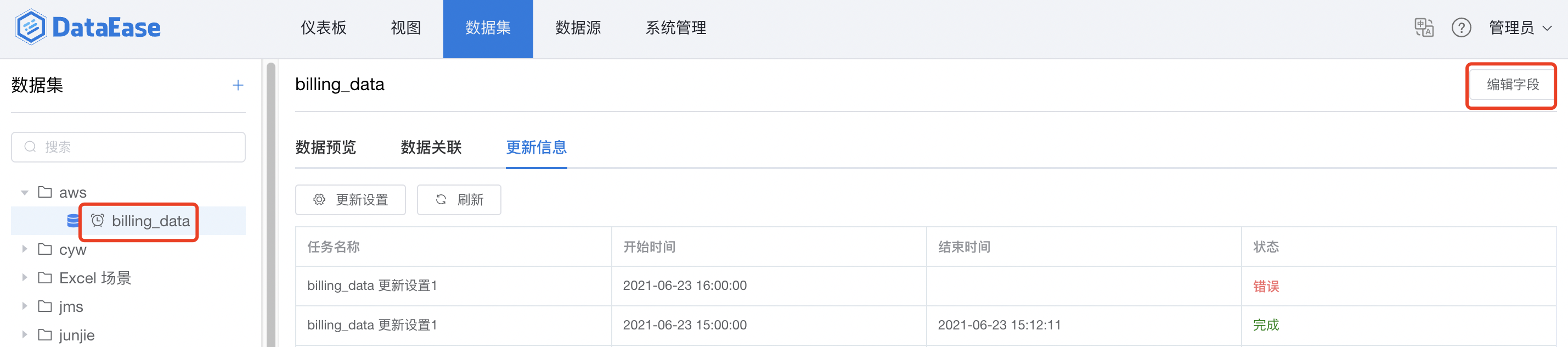The image size is (1568, 347).
Task: Switch to the 数据关联 tab
Action: click(x=431, y=147)
